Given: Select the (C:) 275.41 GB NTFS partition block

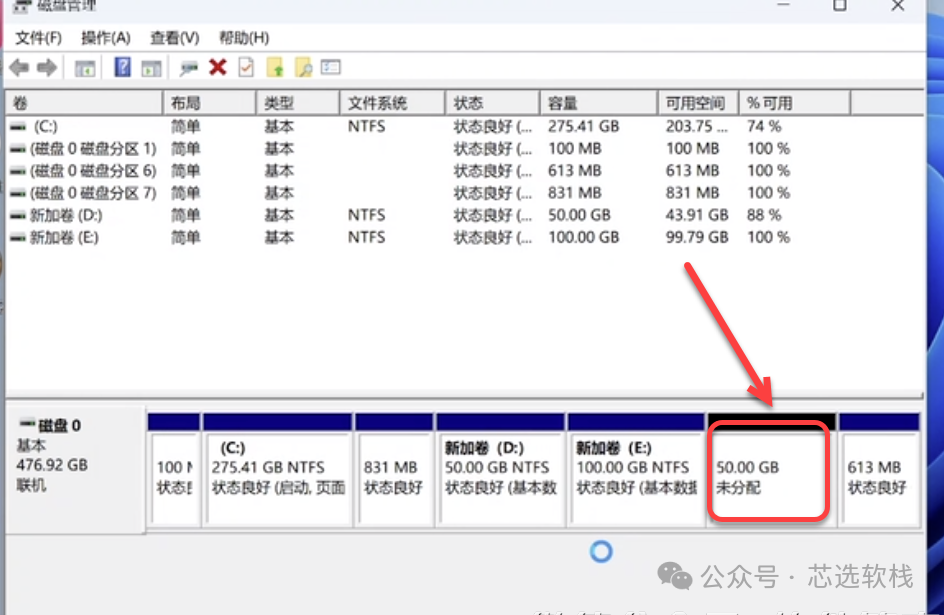Looking at the screenshot, I should (x=278, y=469).
